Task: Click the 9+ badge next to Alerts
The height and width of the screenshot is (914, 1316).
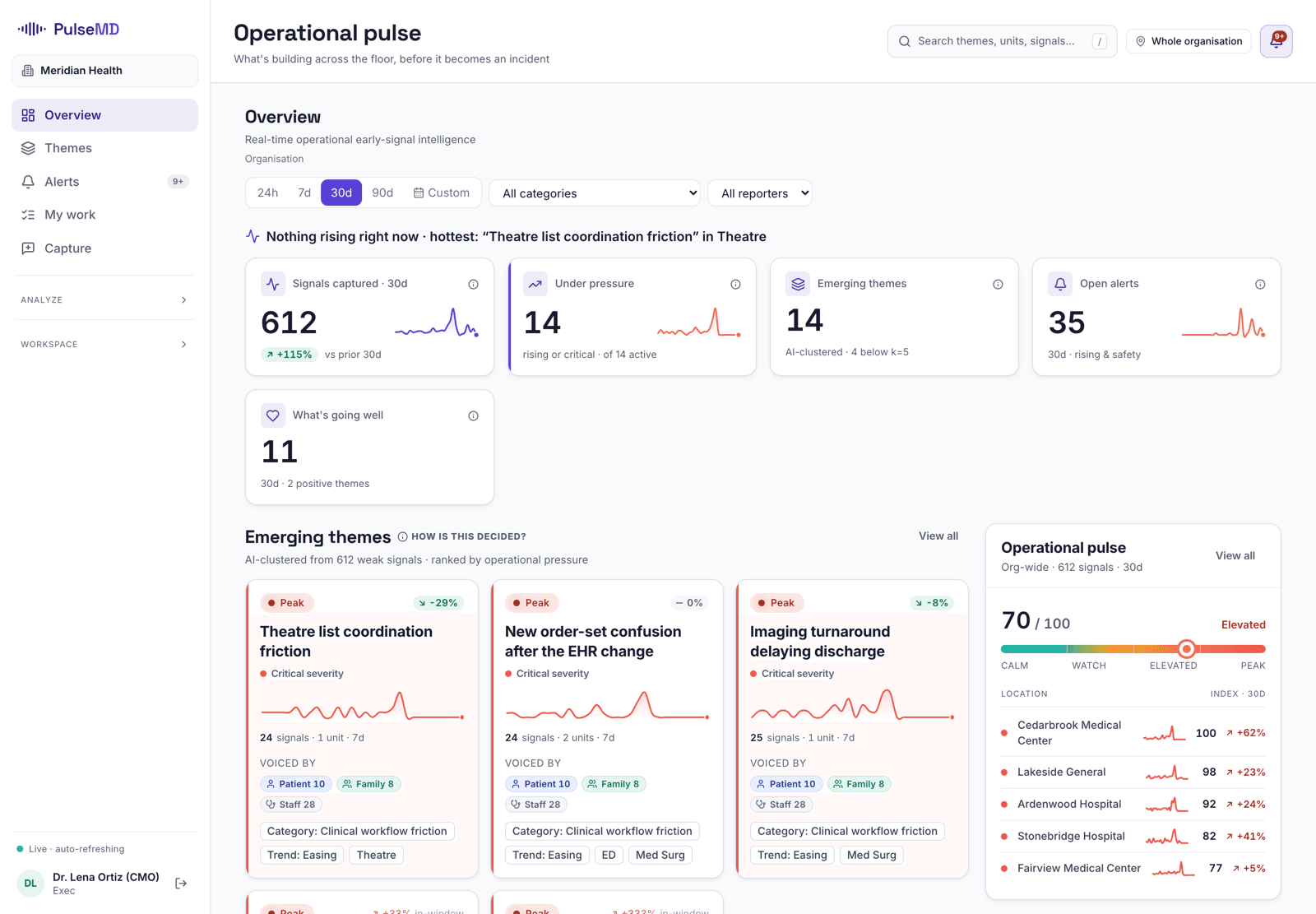Action: pos(178,182)
